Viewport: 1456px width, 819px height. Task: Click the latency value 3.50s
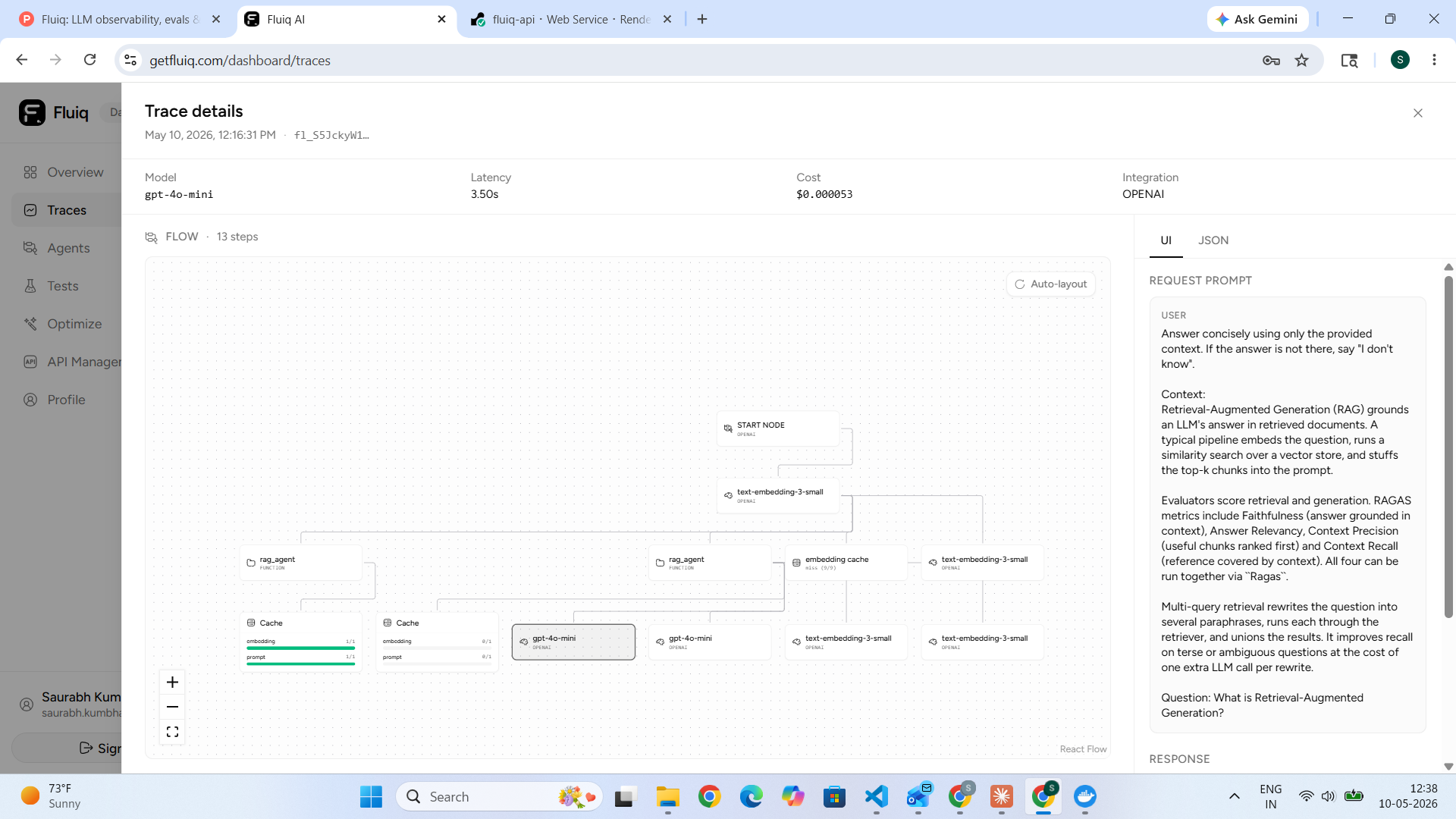tap(485, 194)
